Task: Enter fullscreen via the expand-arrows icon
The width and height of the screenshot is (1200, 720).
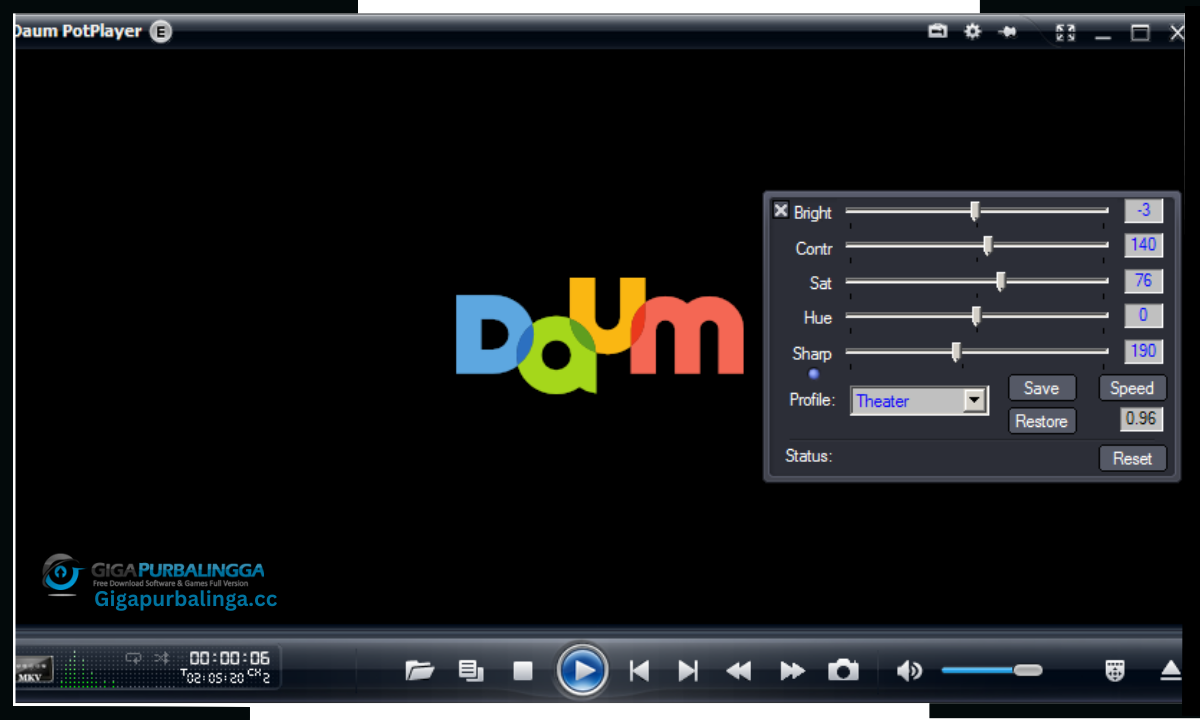Action: click(1066, 33)
